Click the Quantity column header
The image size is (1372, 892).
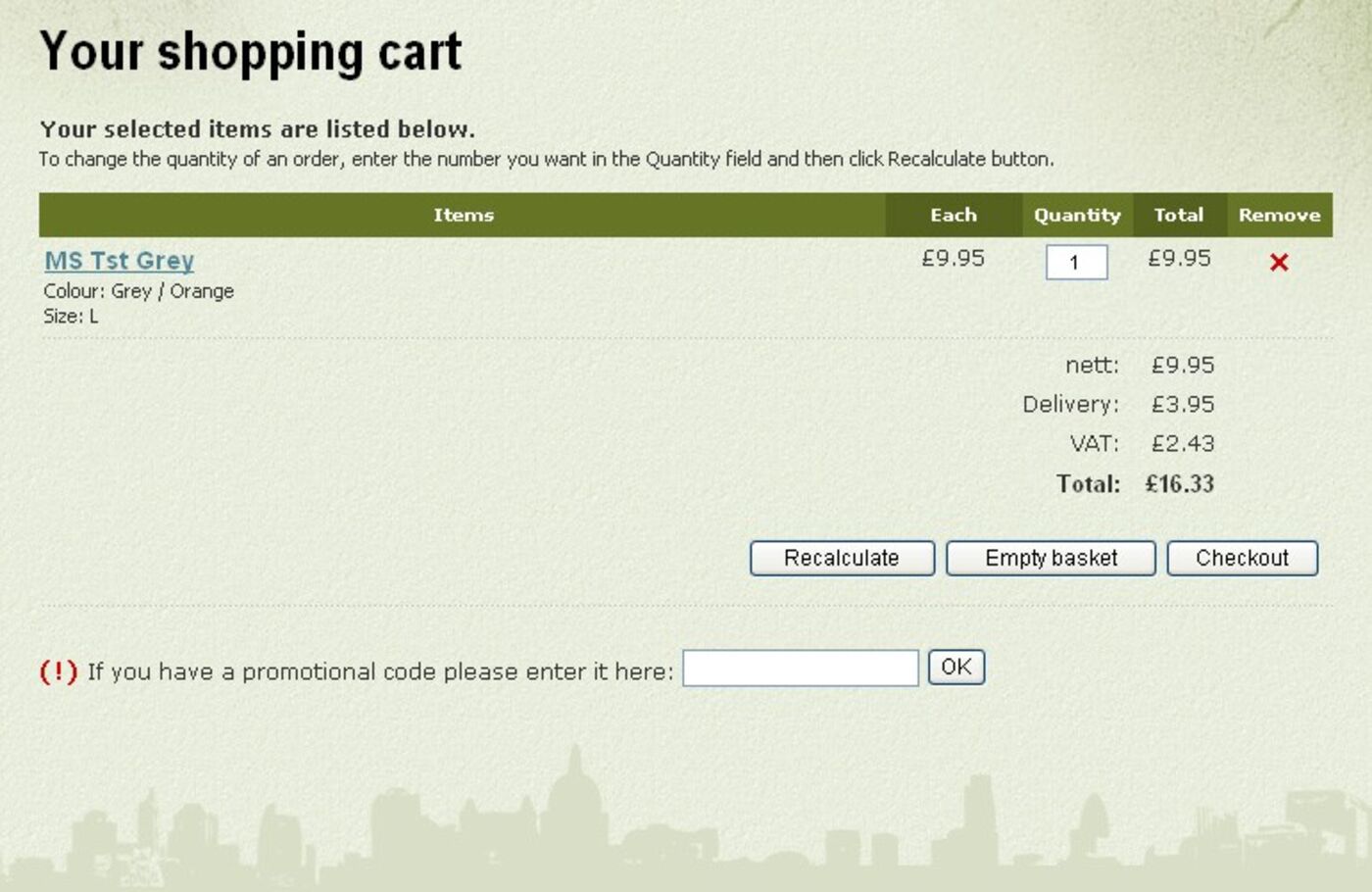point(1077,215)
